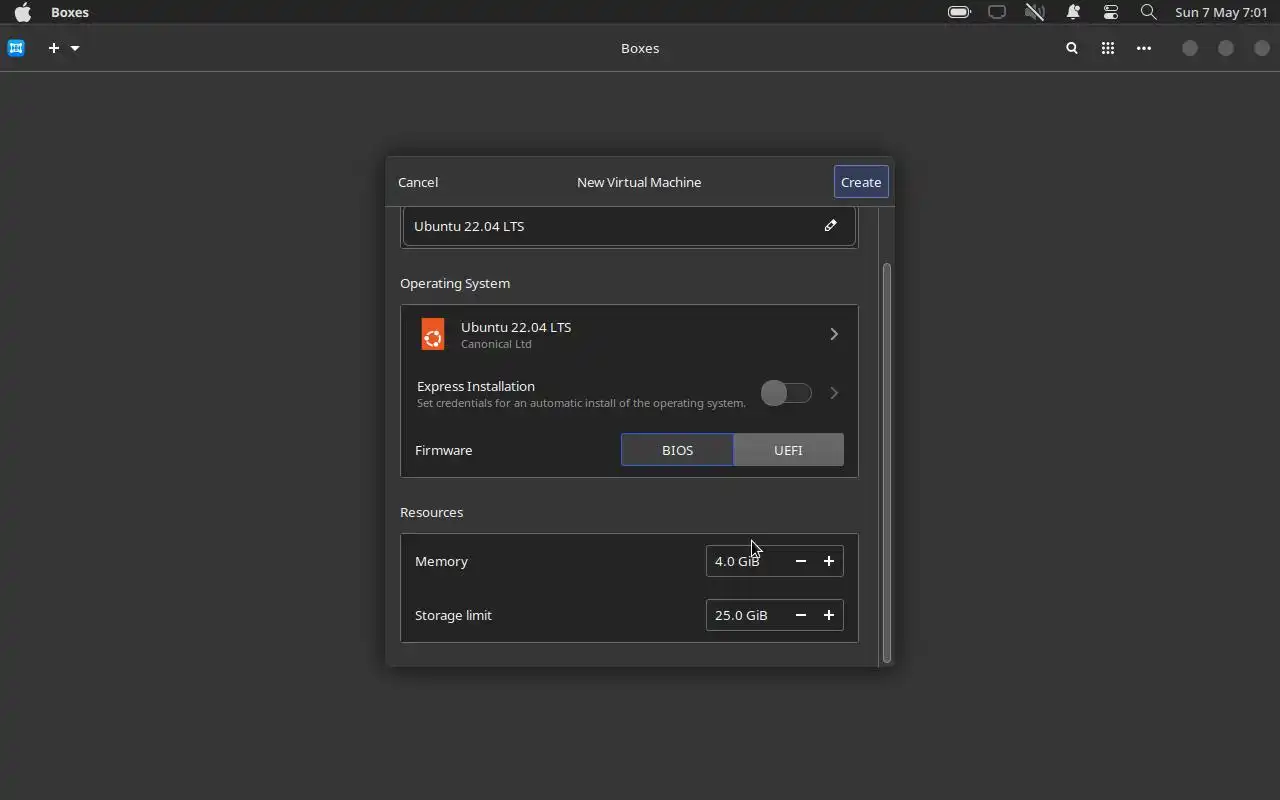This screenshot has height=800, width=1280.
Task: Open the notifications bell icon
Action: tap(1073, 12)
